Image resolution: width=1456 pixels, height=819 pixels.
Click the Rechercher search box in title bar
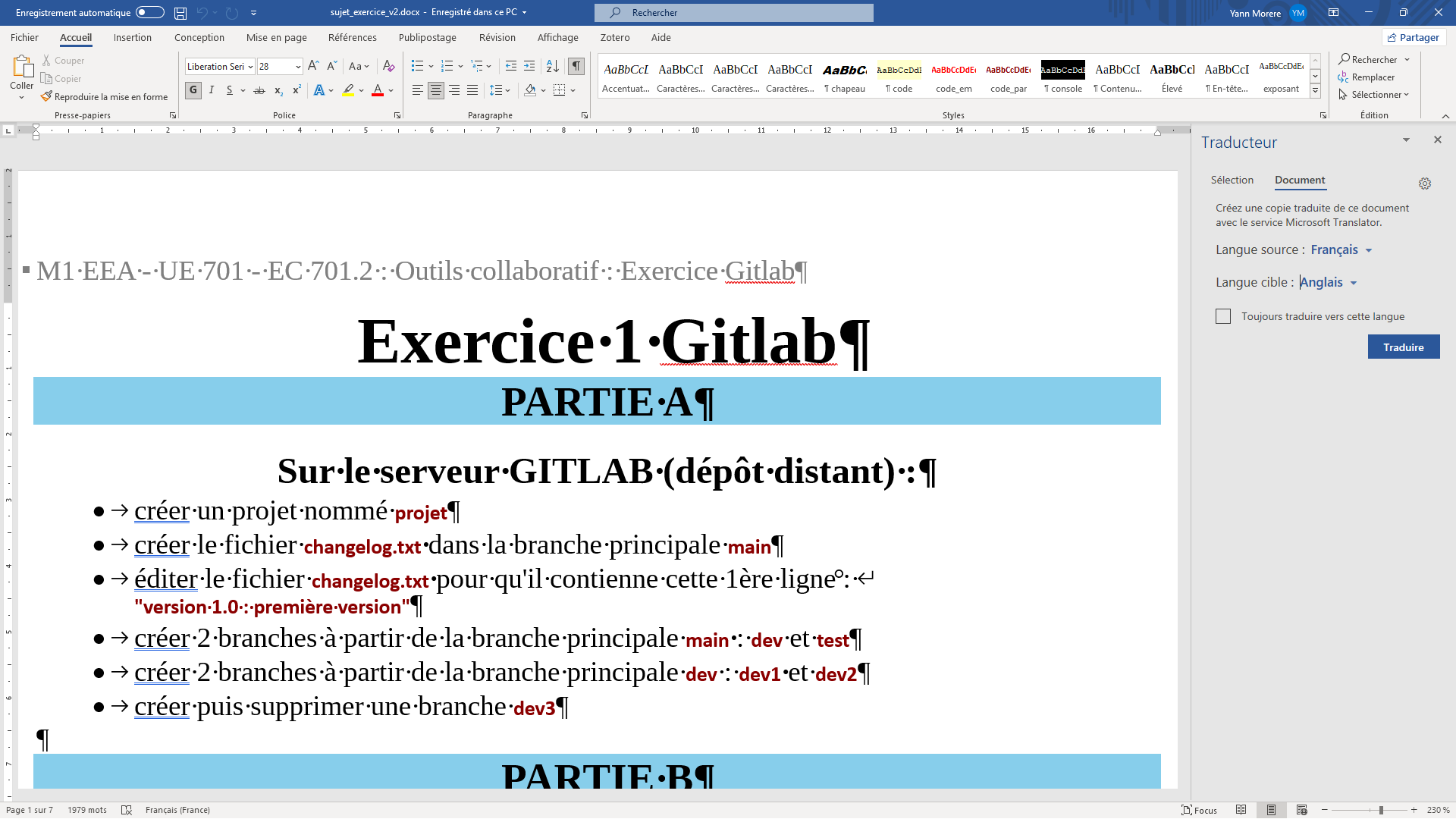[734, 13]
